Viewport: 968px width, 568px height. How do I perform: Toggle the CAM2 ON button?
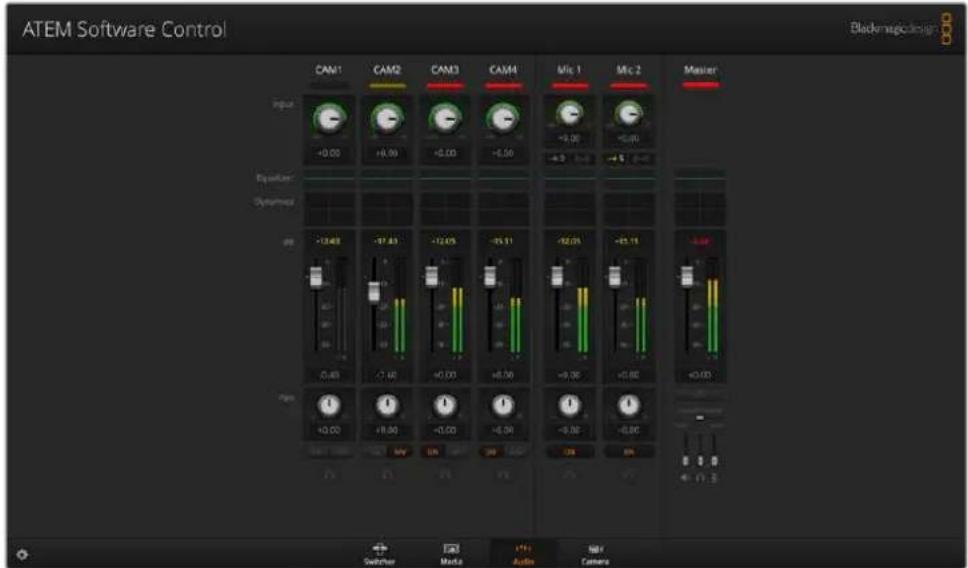click(x=375, y=452)
